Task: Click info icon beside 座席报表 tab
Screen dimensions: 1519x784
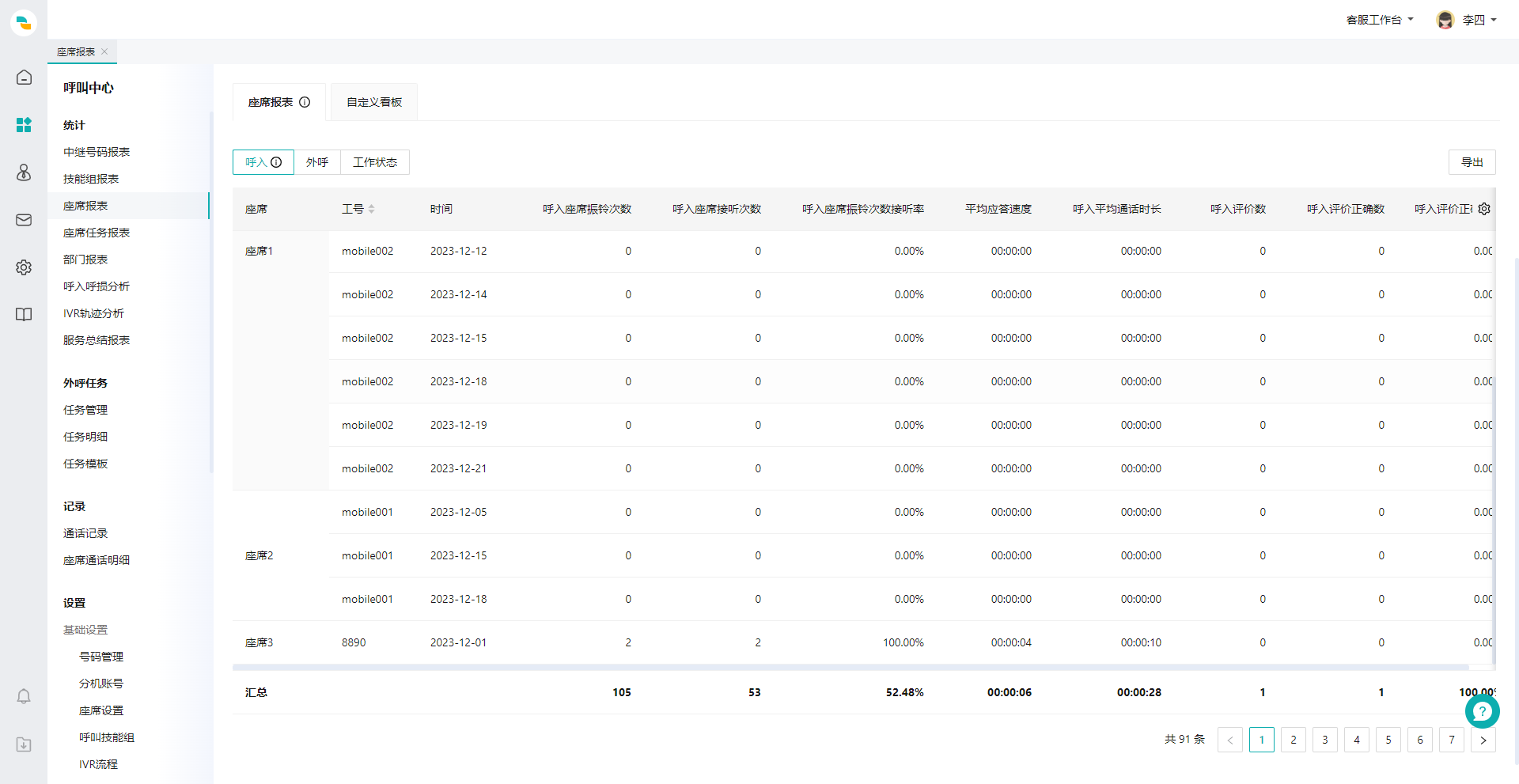Action: coord(305,102)
